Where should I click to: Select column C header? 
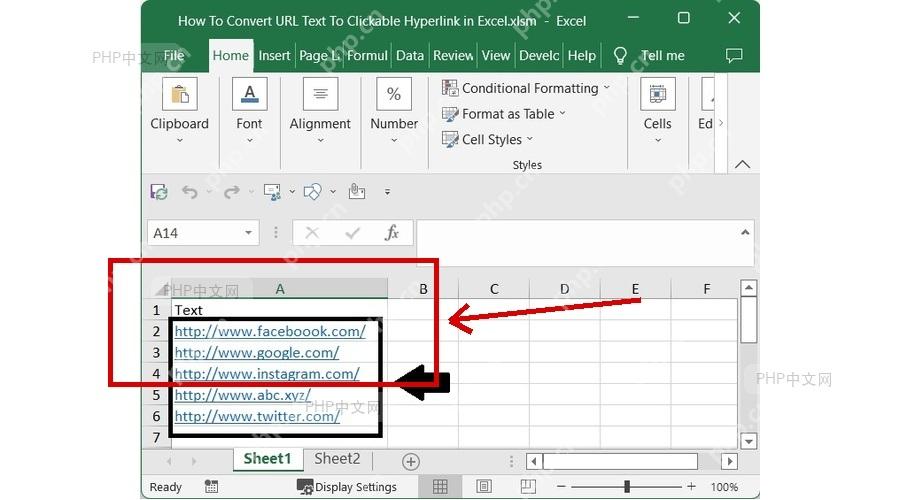pyautogui.click(x=494, y=289)
